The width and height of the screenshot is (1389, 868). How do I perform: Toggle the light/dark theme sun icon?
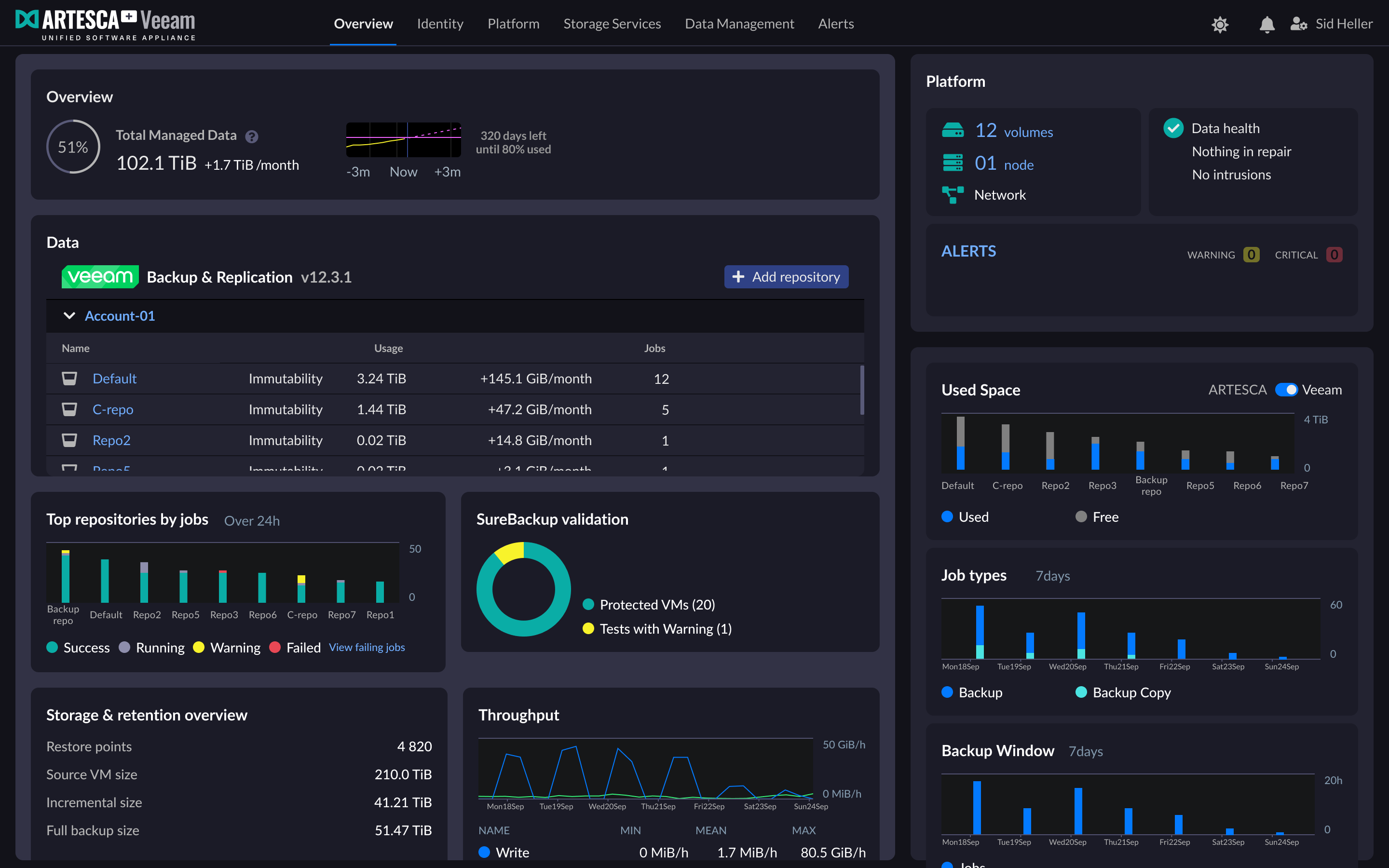tap(1220, 24)
